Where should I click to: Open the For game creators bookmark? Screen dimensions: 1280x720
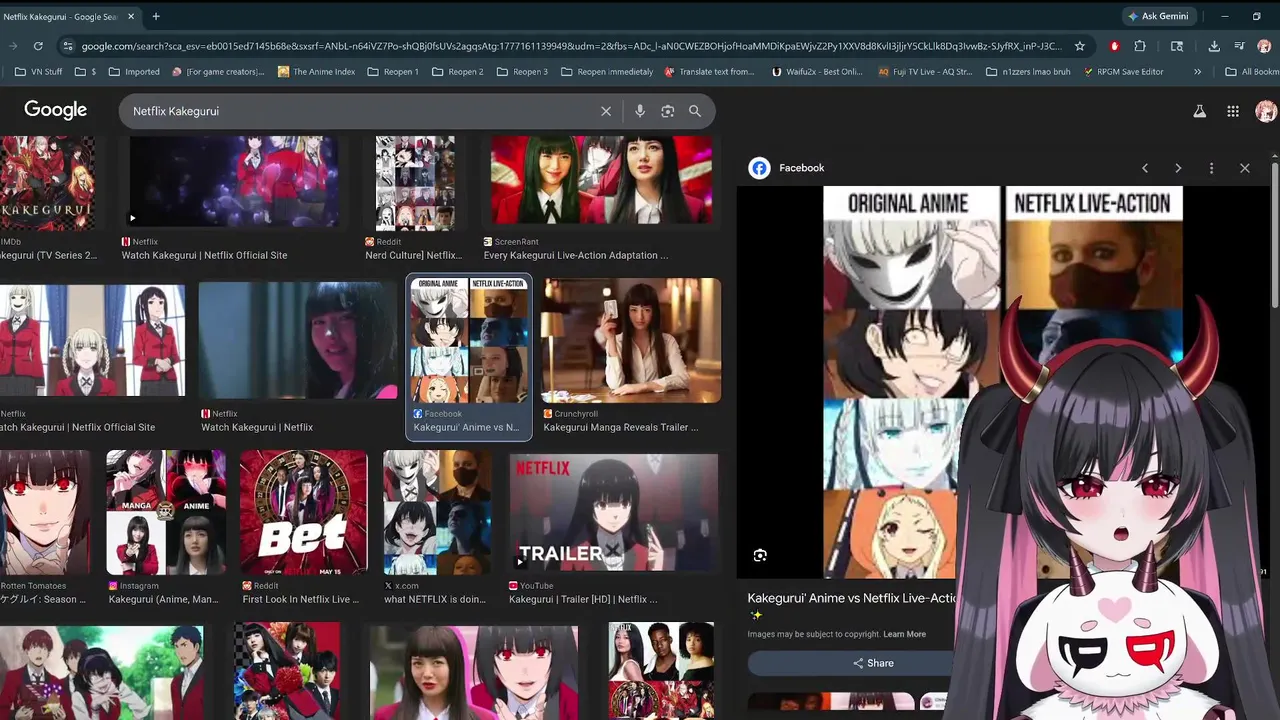pyautogui.click(x=218, y=72)
